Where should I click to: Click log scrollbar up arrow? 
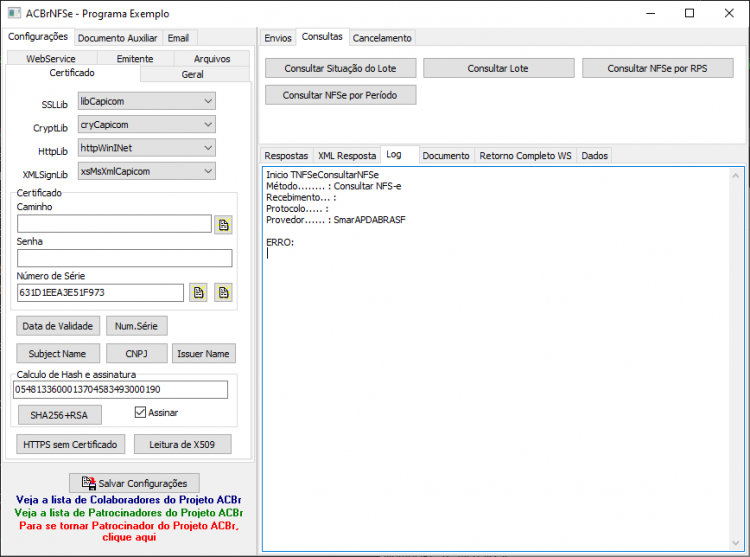pos(736,176)
